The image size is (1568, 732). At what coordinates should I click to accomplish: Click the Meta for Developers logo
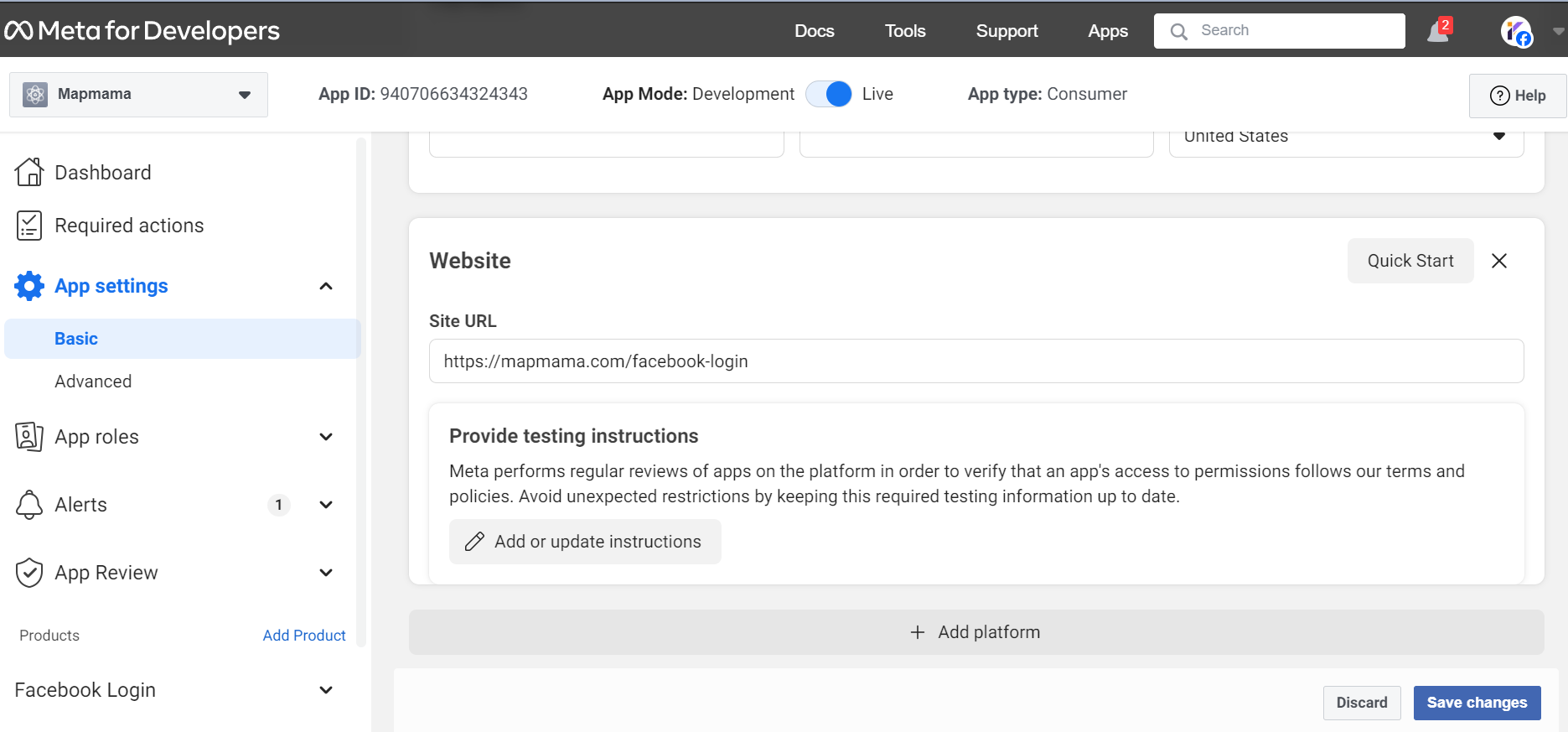[x=142, y=31]
